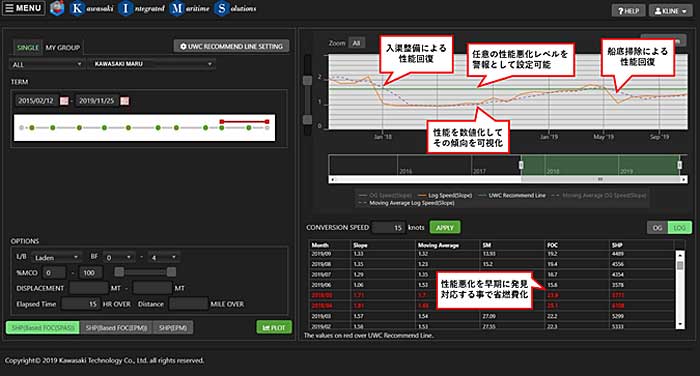The image size is (700, 376).
Task: Click the CONVERSION SPEED knots field
Action: click(x=388, y=227)
